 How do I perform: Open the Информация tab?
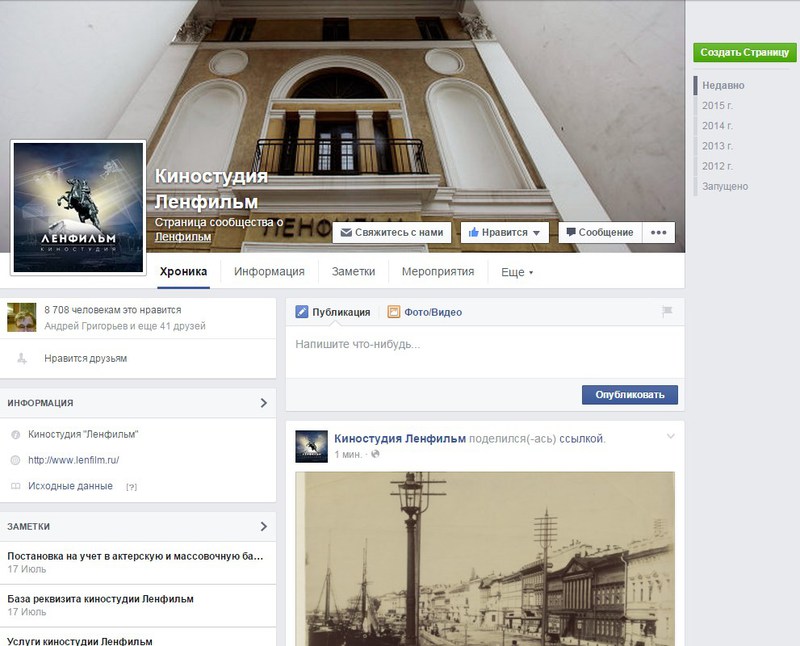pos(269,272)
